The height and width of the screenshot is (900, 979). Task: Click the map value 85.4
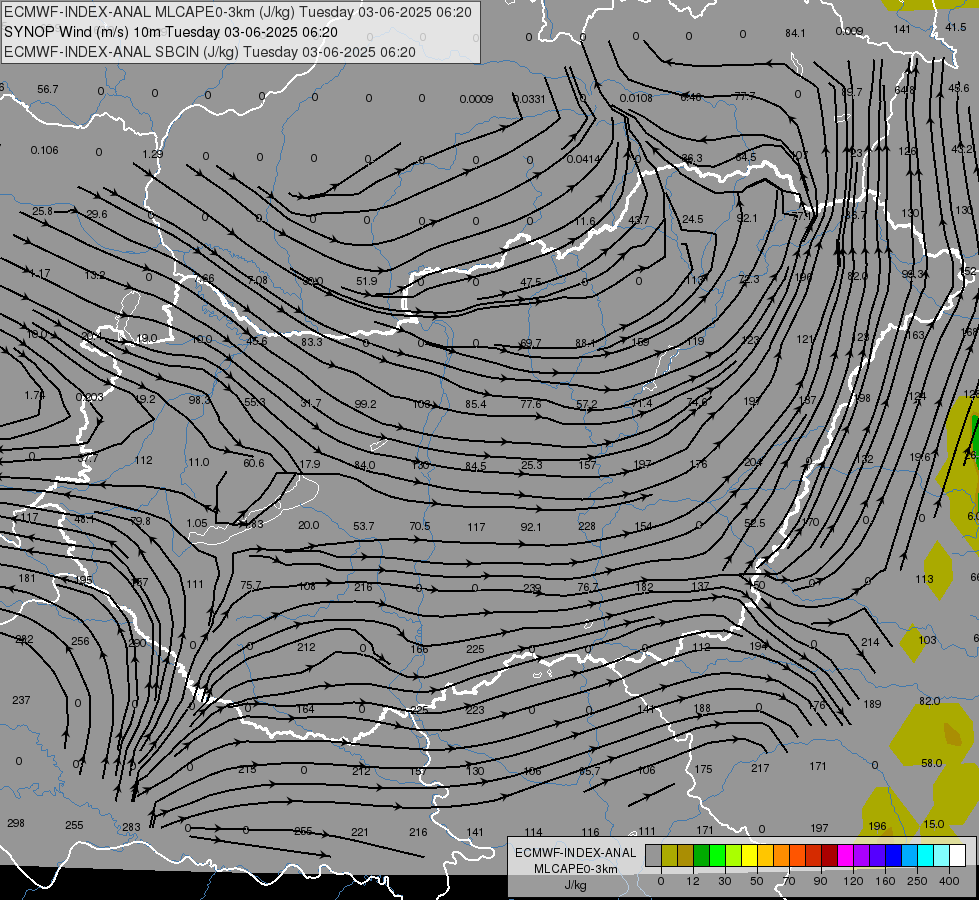[x=475, y=404]
